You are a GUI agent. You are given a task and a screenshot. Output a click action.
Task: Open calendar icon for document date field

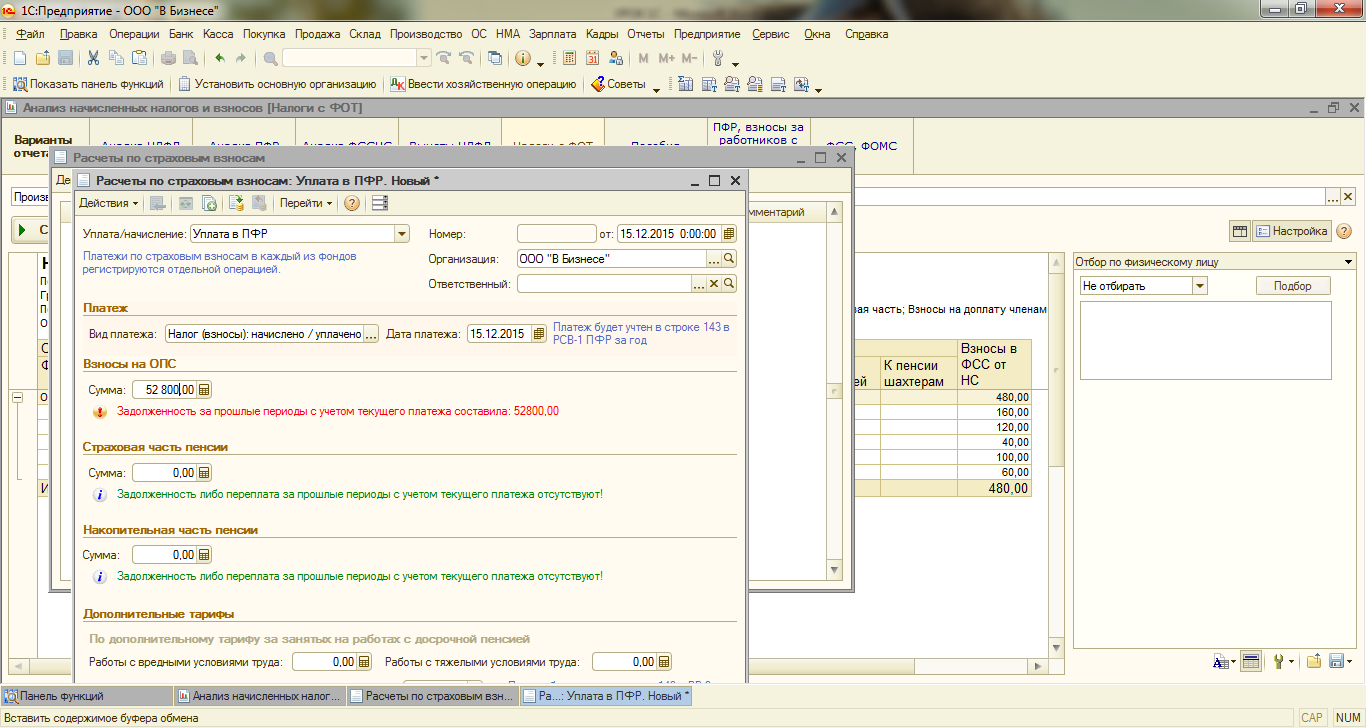click(729, 234)
